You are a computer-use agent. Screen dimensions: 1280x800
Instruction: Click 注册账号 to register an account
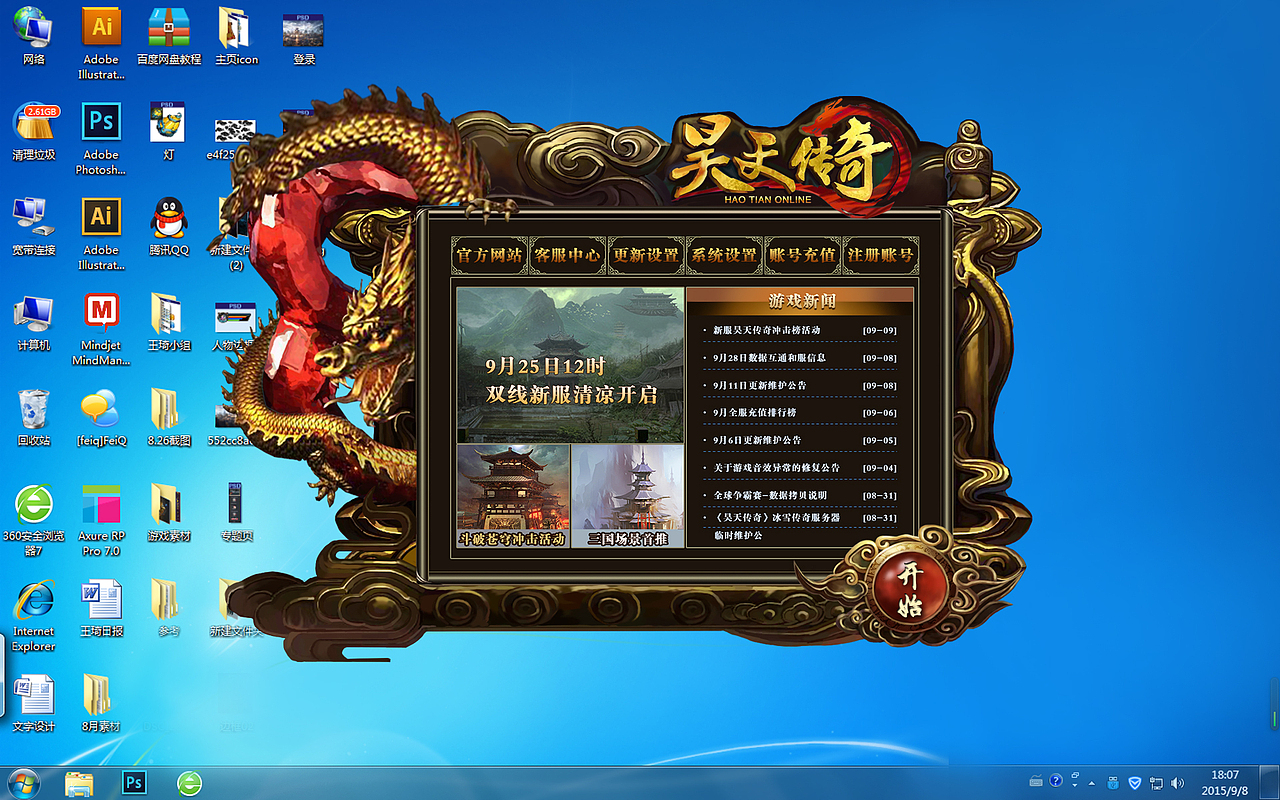tap(880, 255)
